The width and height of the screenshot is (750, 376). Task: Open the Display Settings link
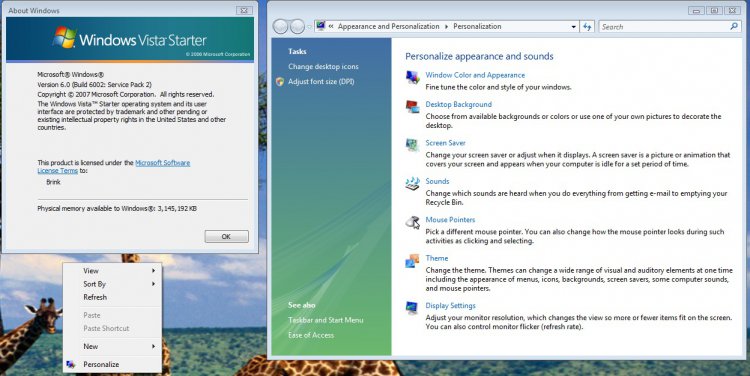450,306
